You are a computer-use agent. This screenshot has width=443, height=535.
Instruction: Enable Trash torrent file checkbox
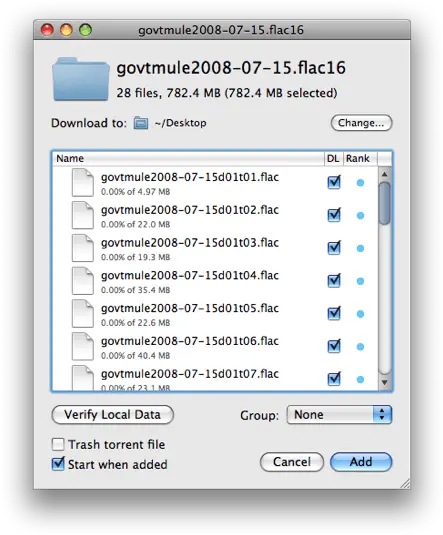pyautogui.click(x=58, y=445)
